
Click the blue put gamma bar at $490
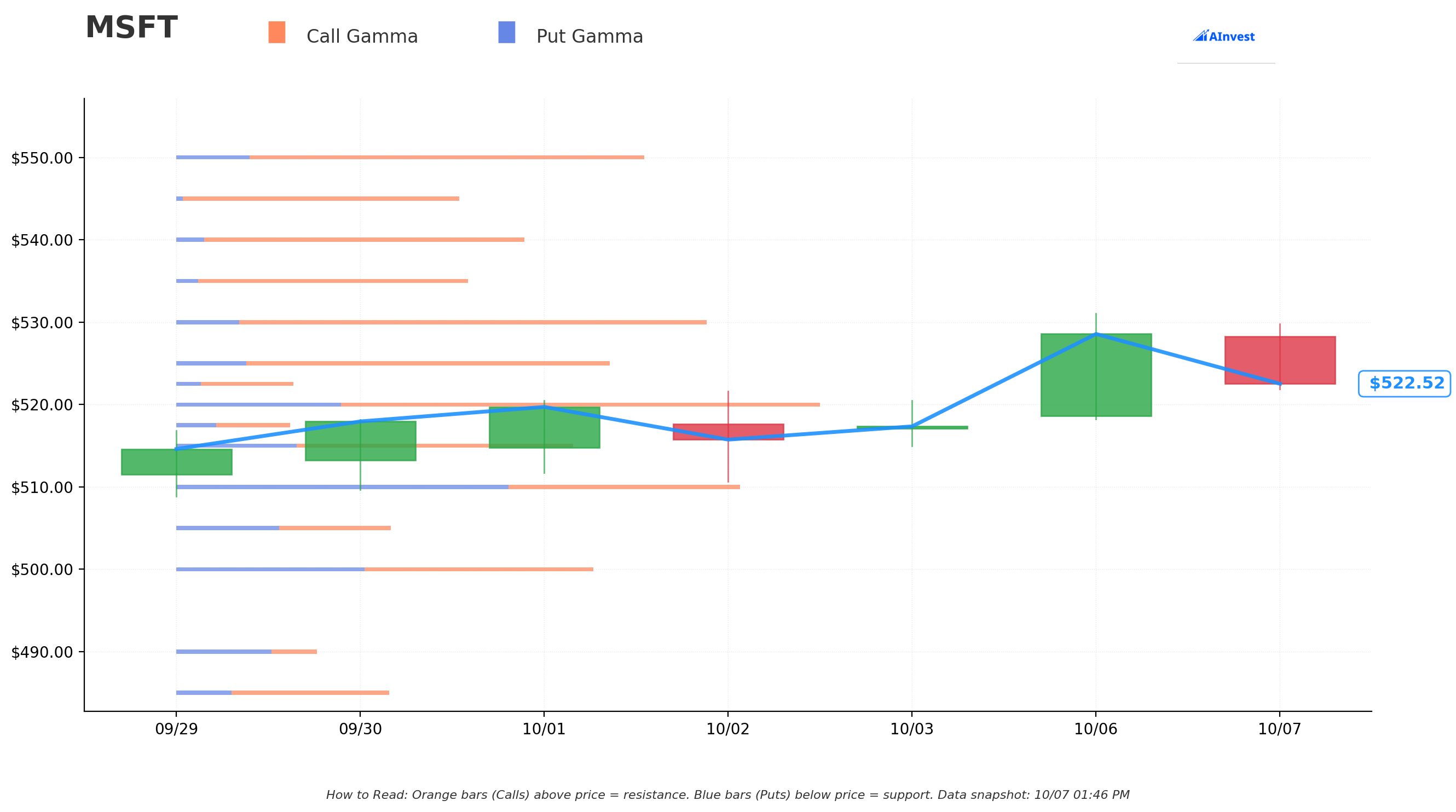[x=224, y=652]
